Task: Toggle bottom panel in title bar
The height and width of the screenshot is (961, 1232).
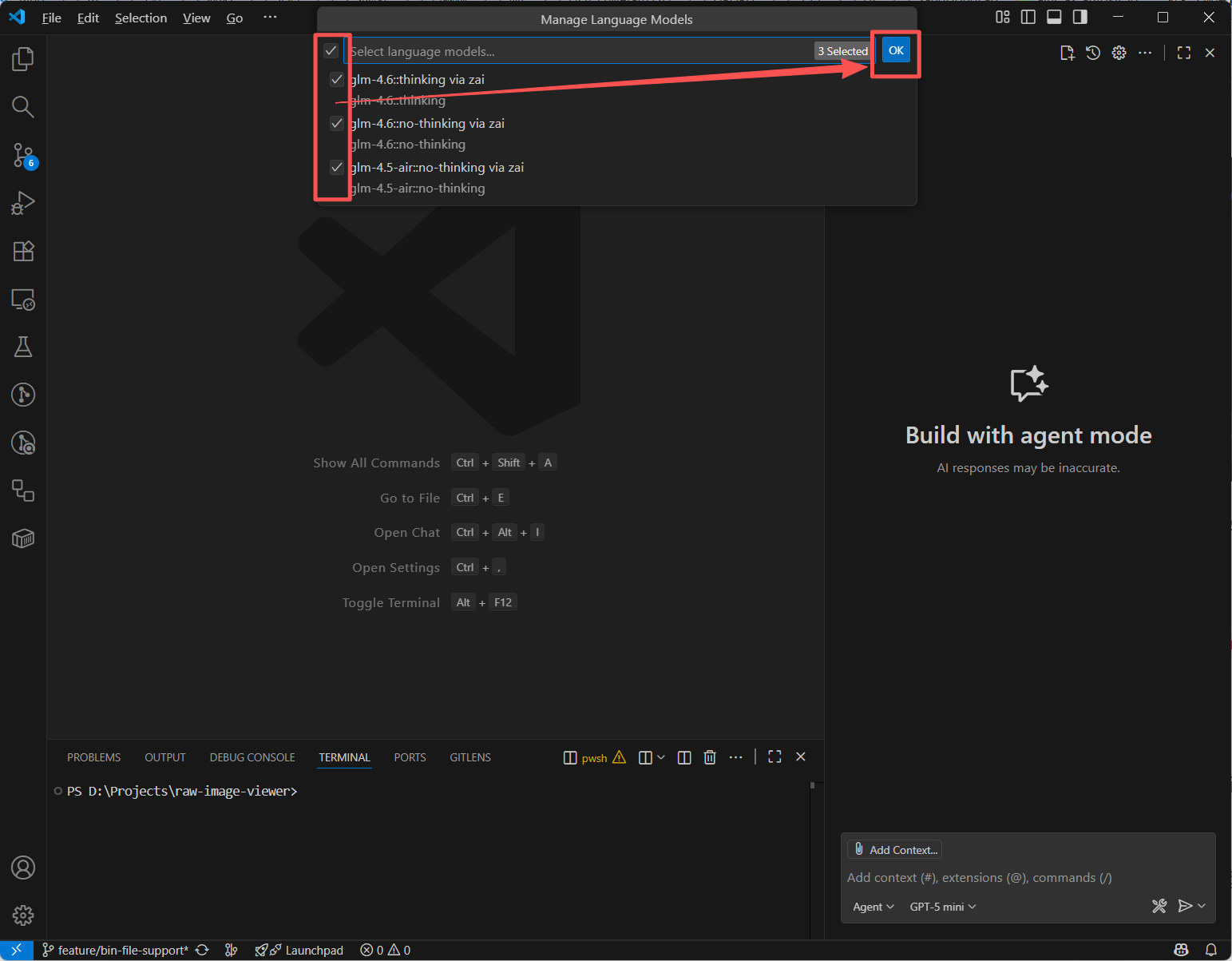Action: click(1054, 17)
